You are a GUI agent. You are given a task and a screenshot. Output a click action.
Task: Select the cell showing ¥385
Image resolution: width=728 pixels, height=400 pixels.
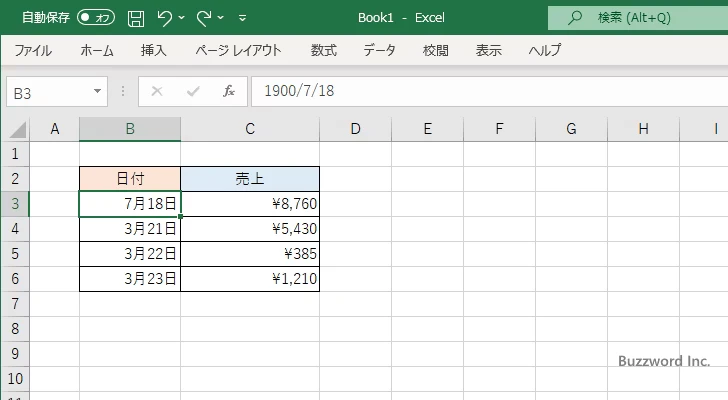coord(250,254)
